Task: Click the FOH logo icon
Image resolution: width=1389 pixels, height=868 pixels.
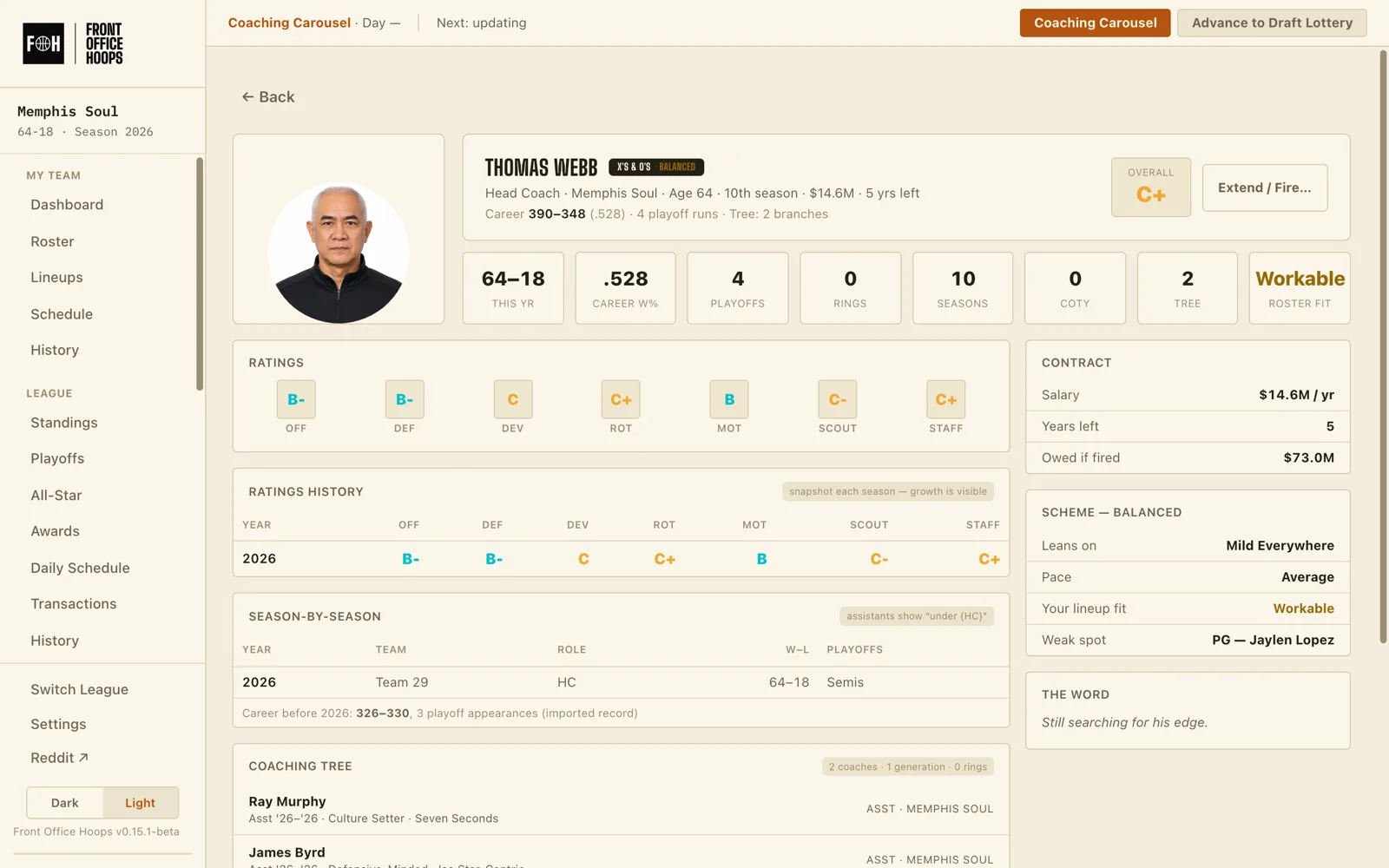Action: [43, 43]
